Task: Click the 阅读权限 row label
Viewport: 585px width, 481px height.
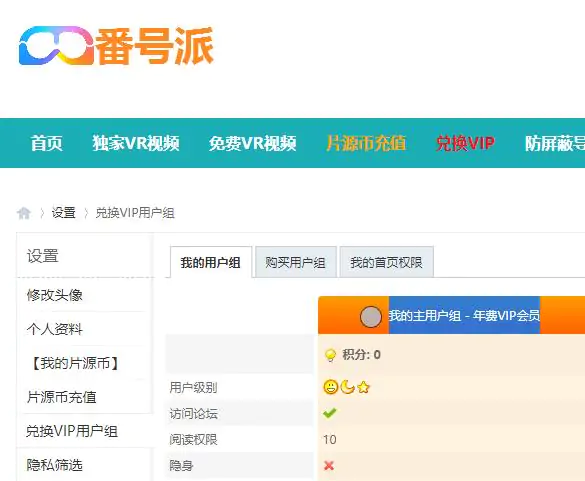Action: pyautogui.click(x=193, y=440)
